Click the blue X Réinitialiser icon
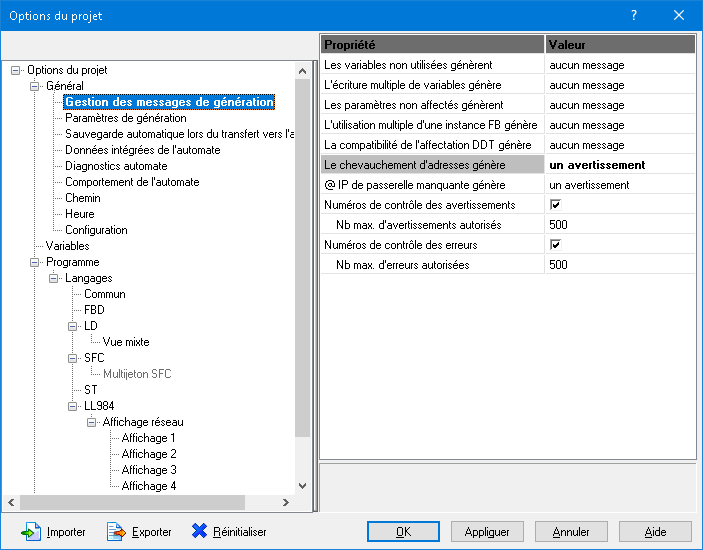703x550 pixels. pos(200,532)
